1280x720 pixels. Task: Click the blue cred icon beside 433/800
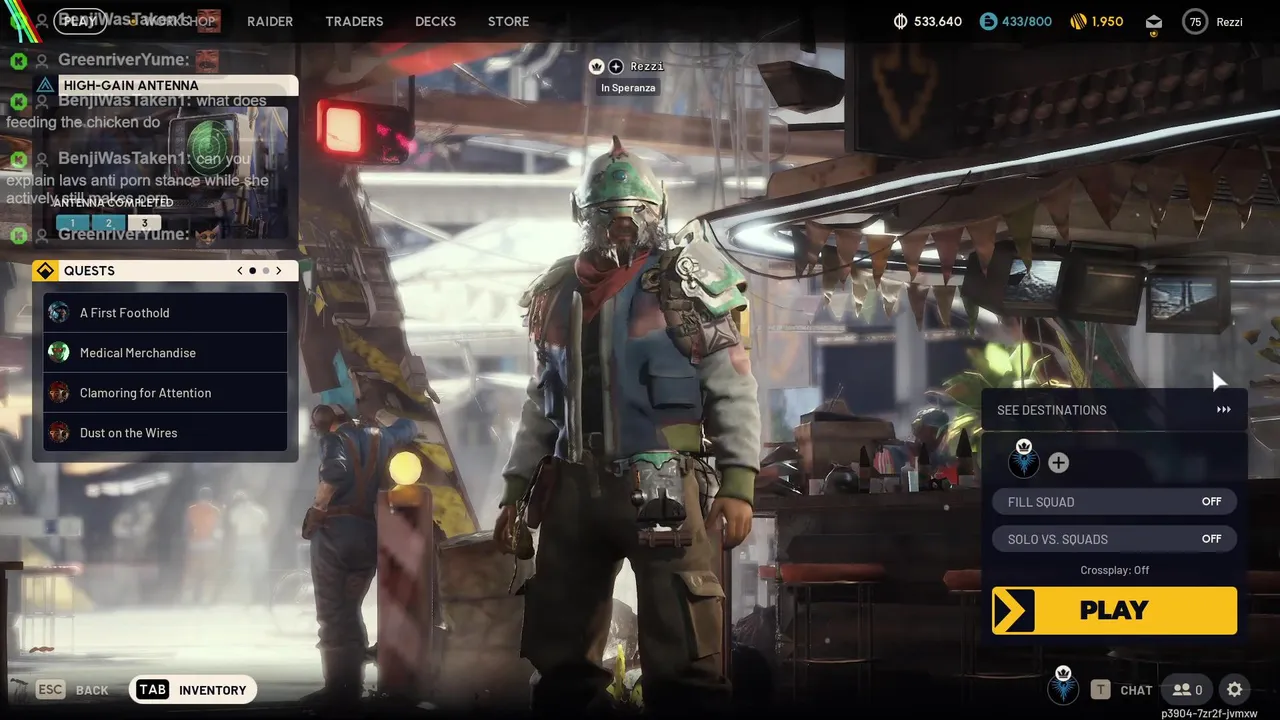pyautogui.click(x=988, y=21)
